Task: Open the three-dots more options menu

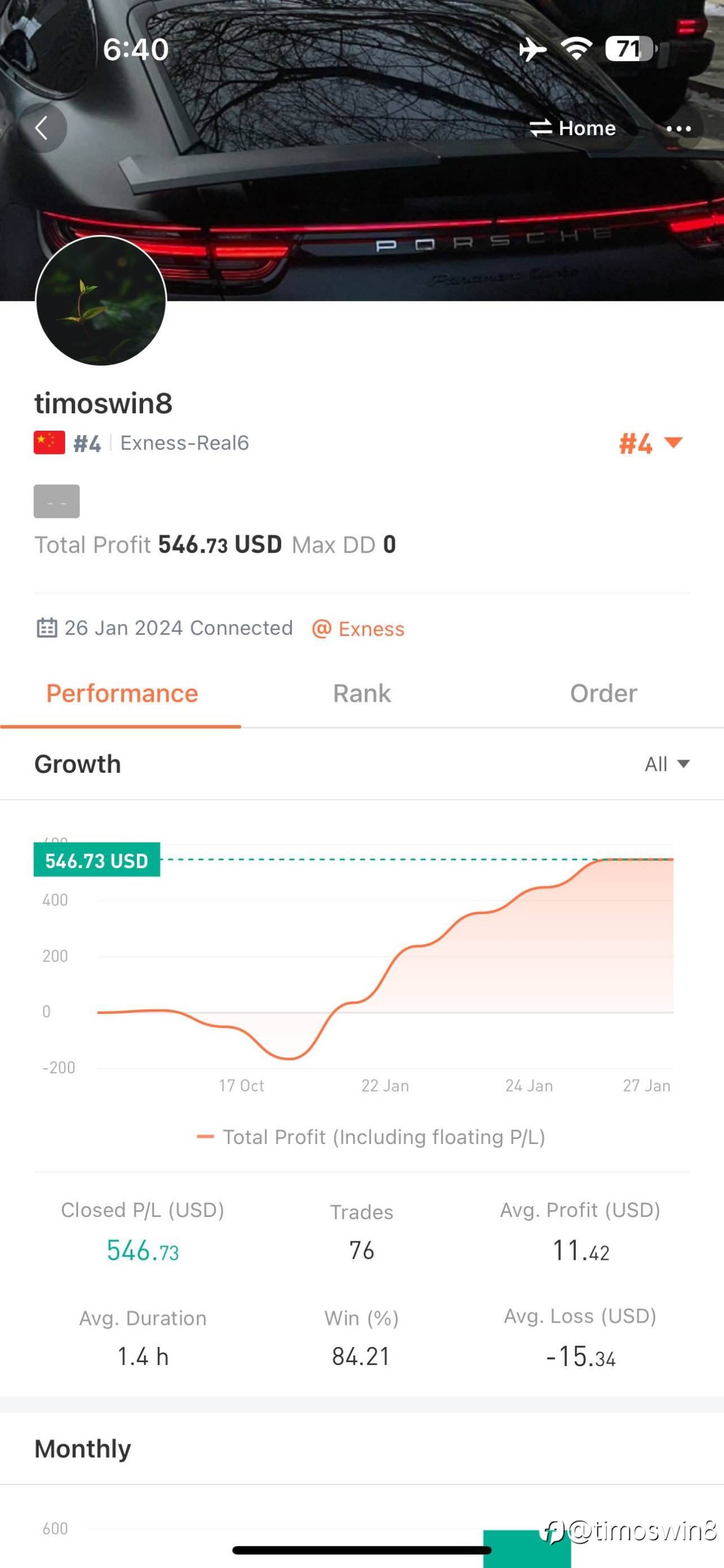Action: 678,128
